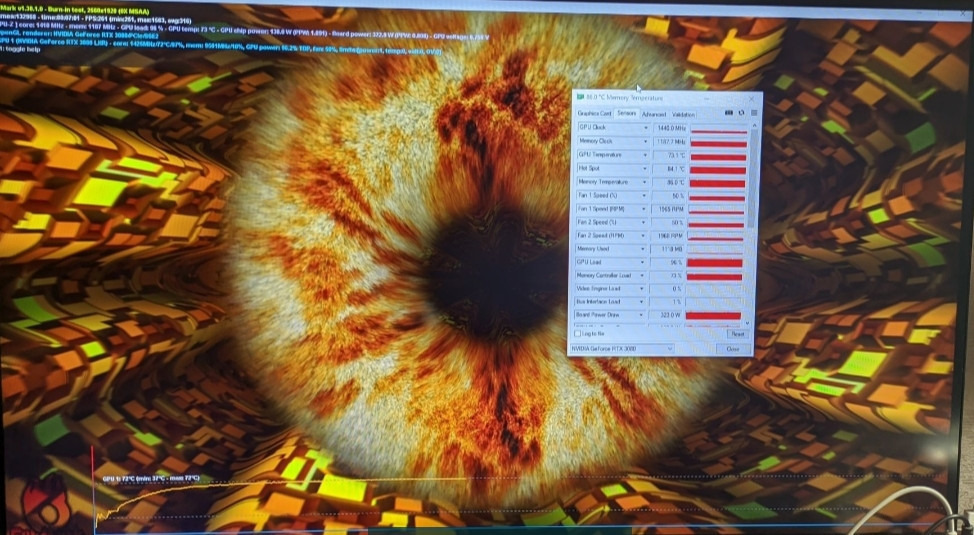This screenshot has width=974, height=535.
Task: Click the GPU Clock value 1440.0 MHz
Action: click(x=670, y=128)
